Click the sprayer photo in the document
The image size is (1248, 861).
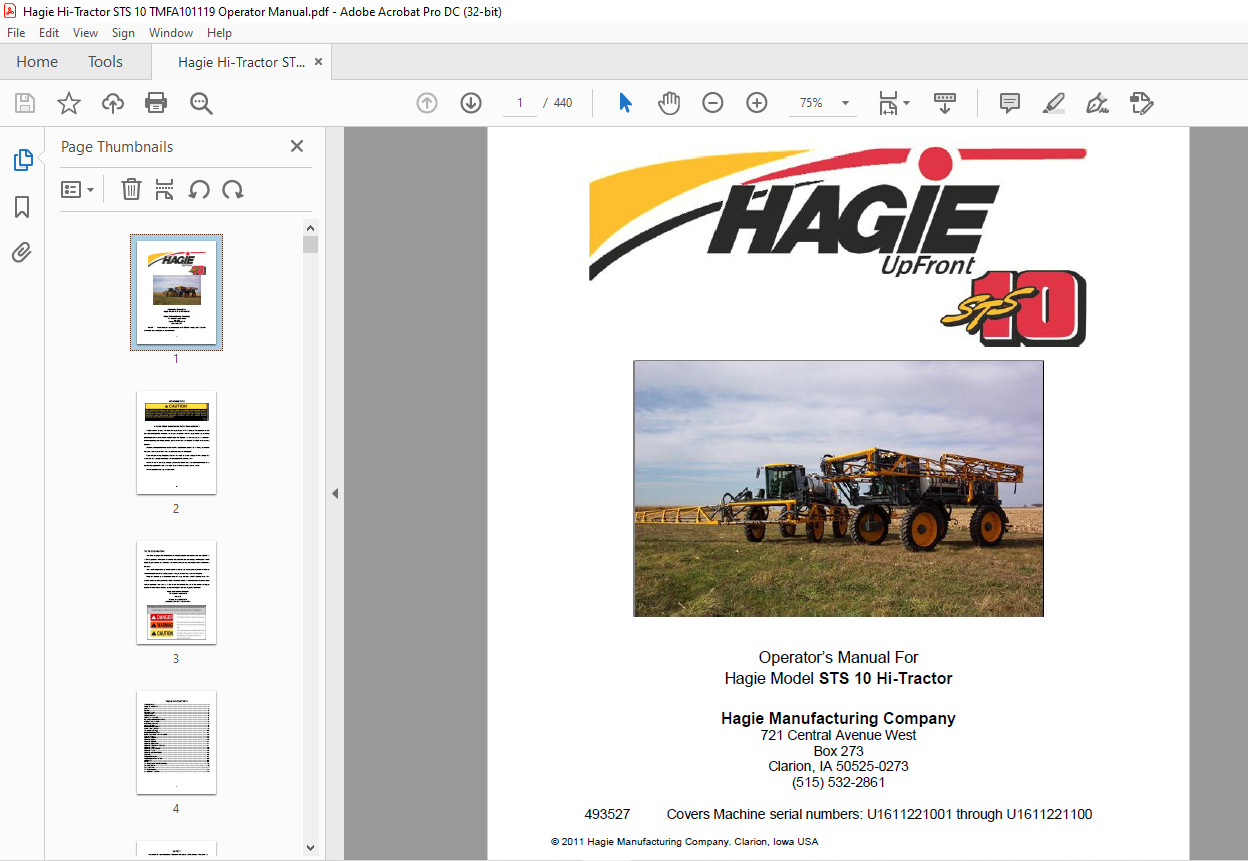pyautogui.click(x=838, y=488)
